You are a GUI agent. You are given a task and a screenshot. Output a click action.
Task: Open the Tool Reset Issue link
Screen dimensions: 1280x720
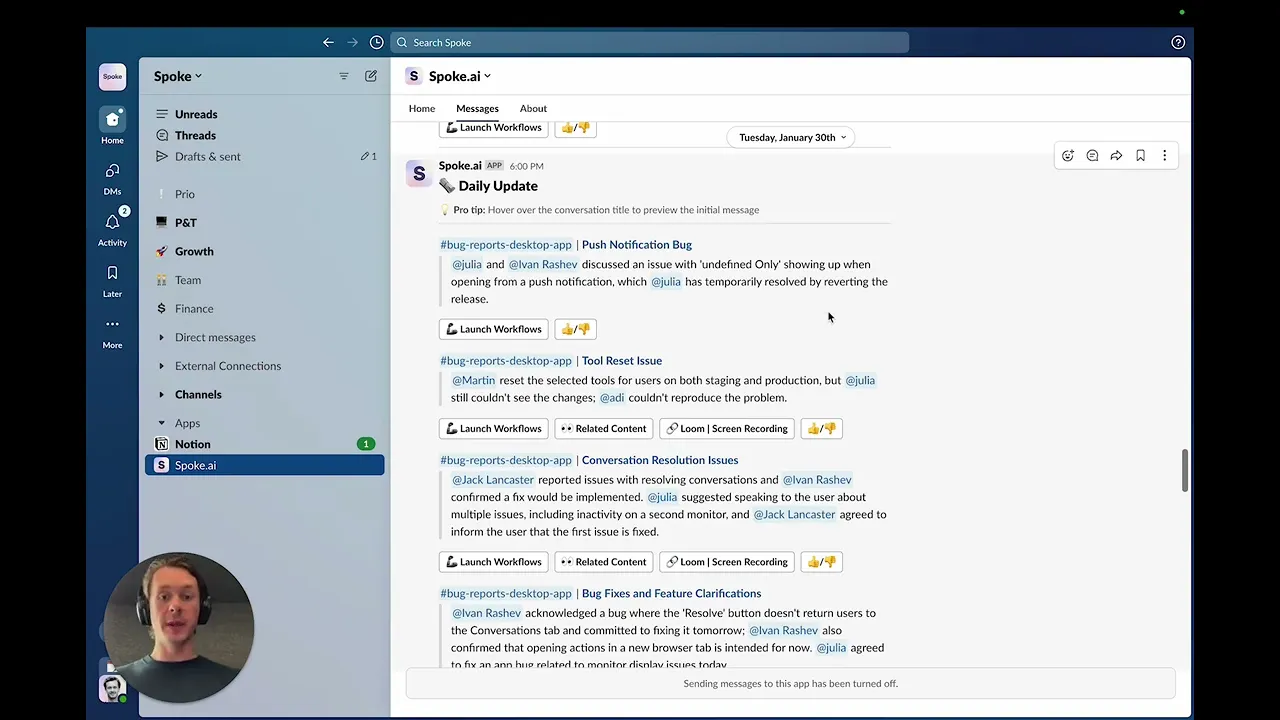click(x=622, y=360)
